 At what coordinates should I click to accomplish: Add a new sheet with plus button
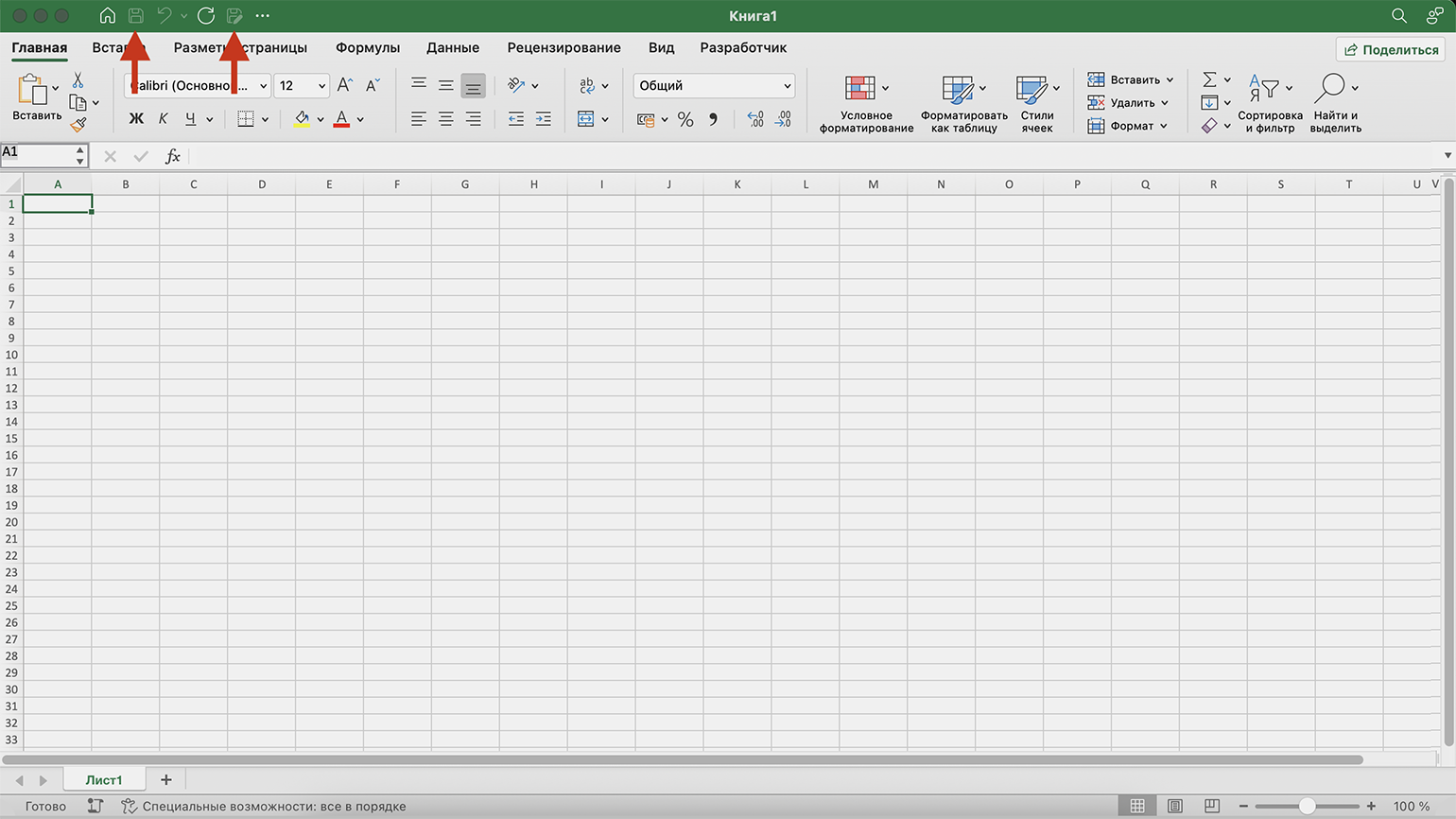(166, 779)
